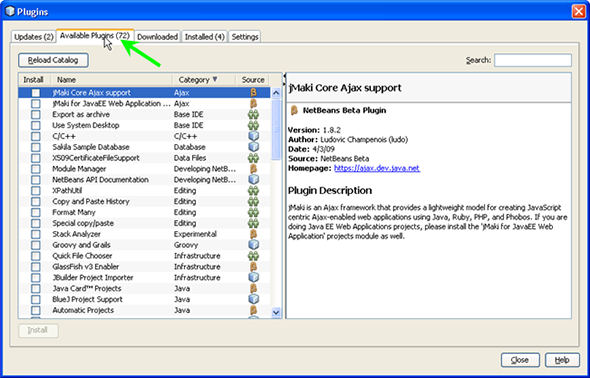Enable the Groovy and Grails checkbox
The height and width of the screenshot is (378, 590).
tap(36, 246)
